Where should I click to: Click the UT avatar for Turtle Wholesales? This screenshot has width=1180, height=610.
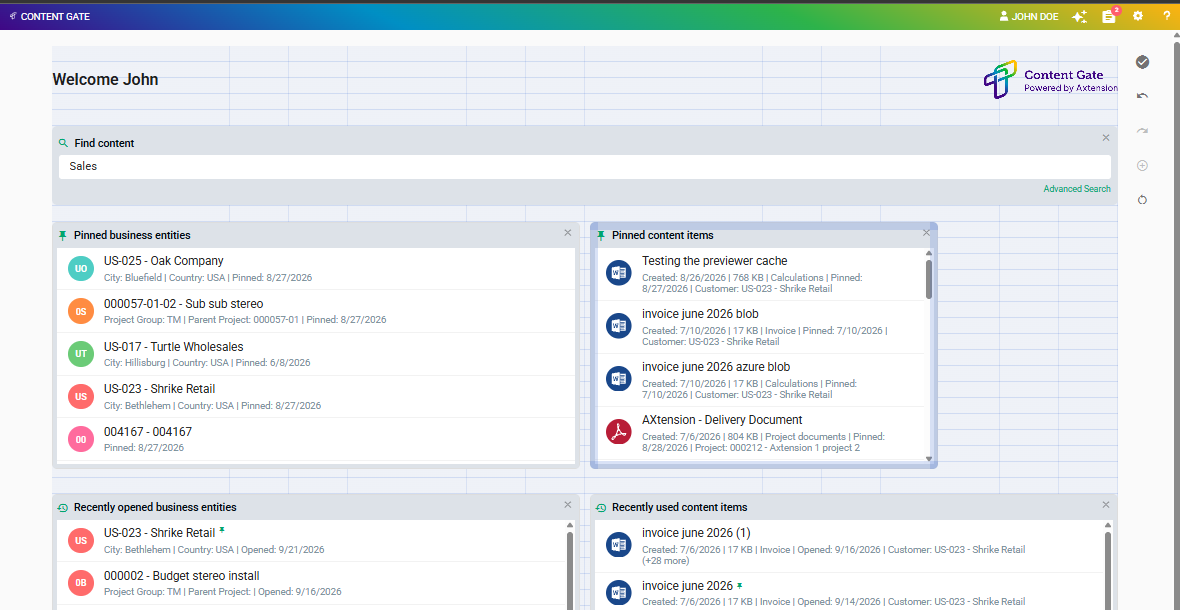[81, 354]
